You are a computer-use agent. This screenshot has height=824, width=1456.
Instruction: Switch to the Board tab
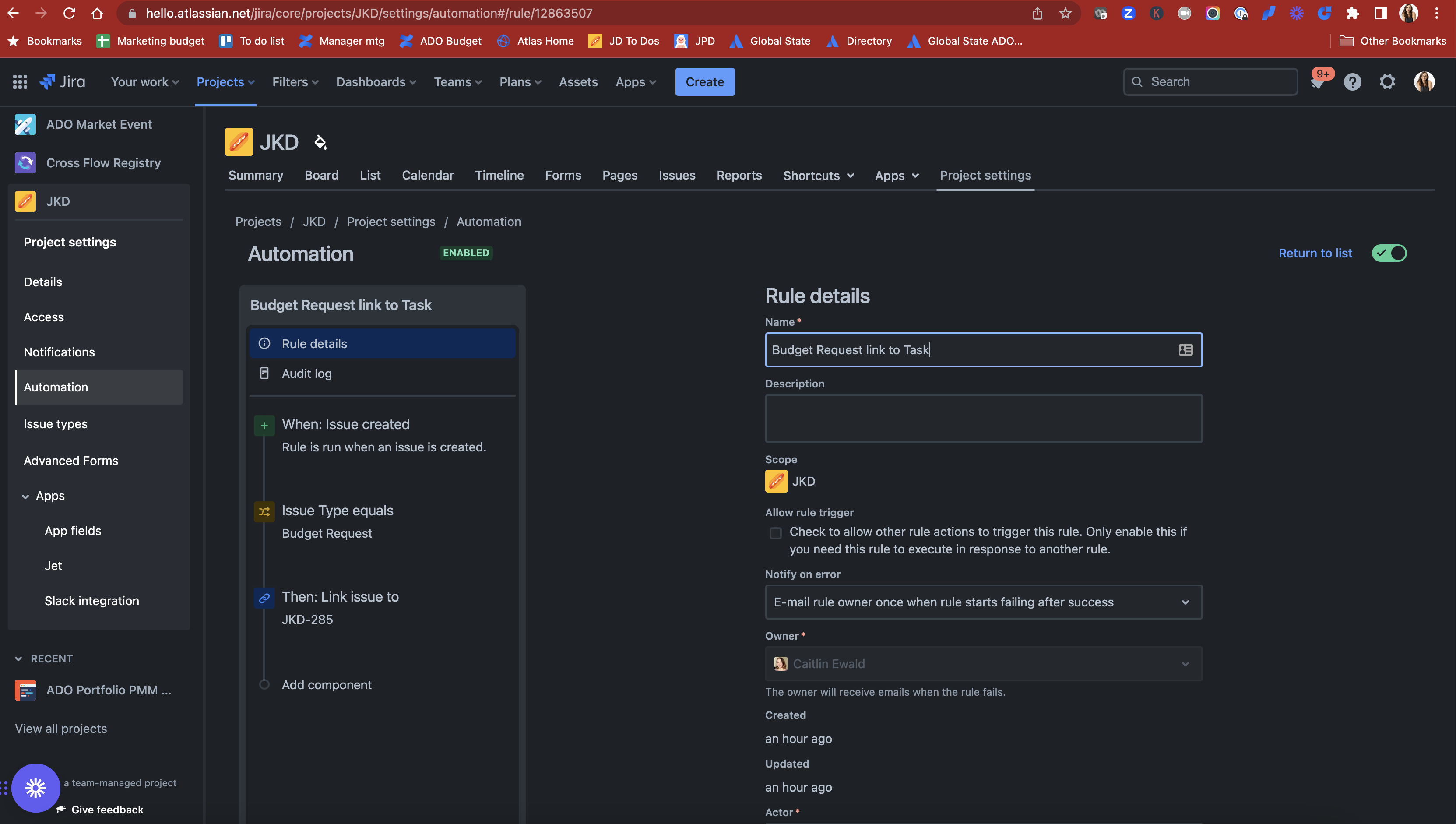[321, 176]
